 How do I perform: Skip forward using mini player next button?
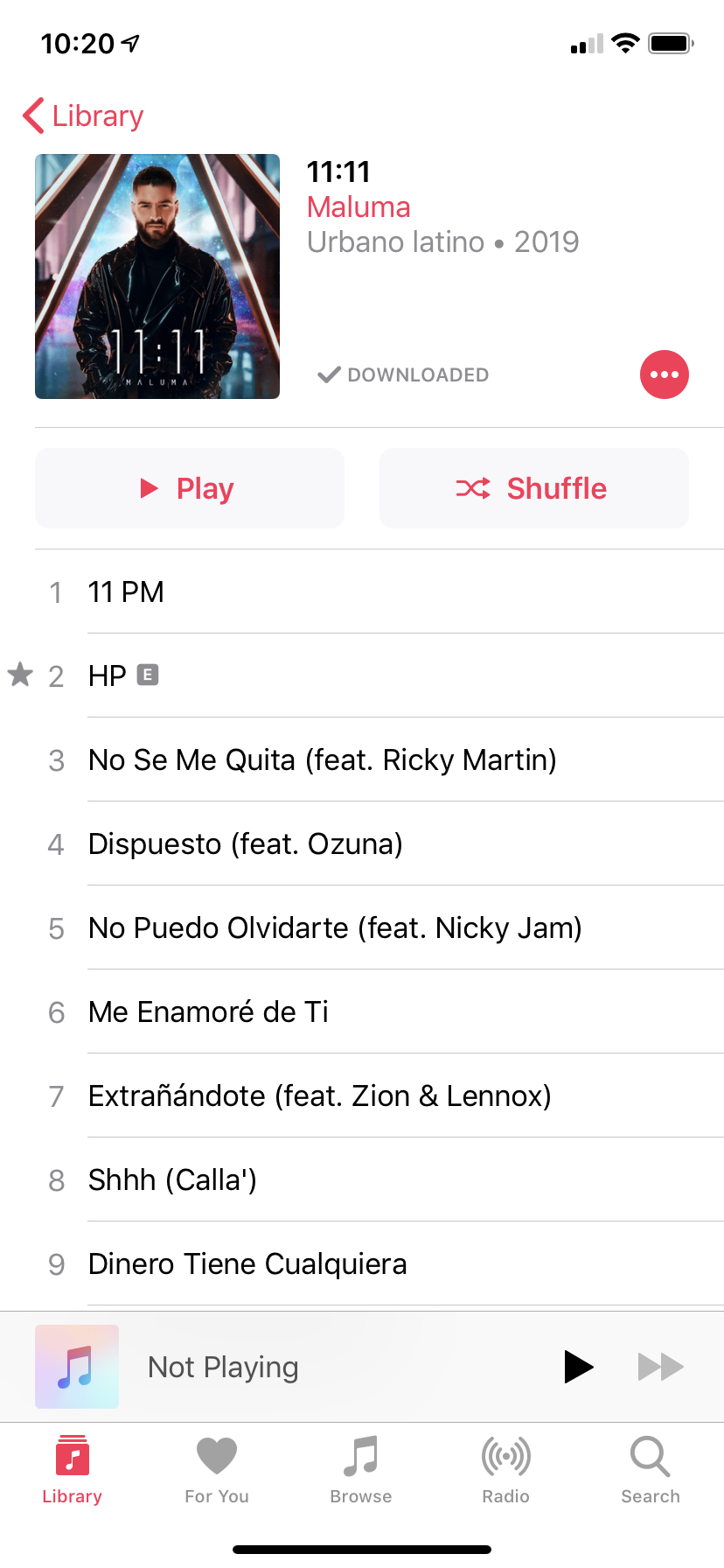[x=661, y=1367]
